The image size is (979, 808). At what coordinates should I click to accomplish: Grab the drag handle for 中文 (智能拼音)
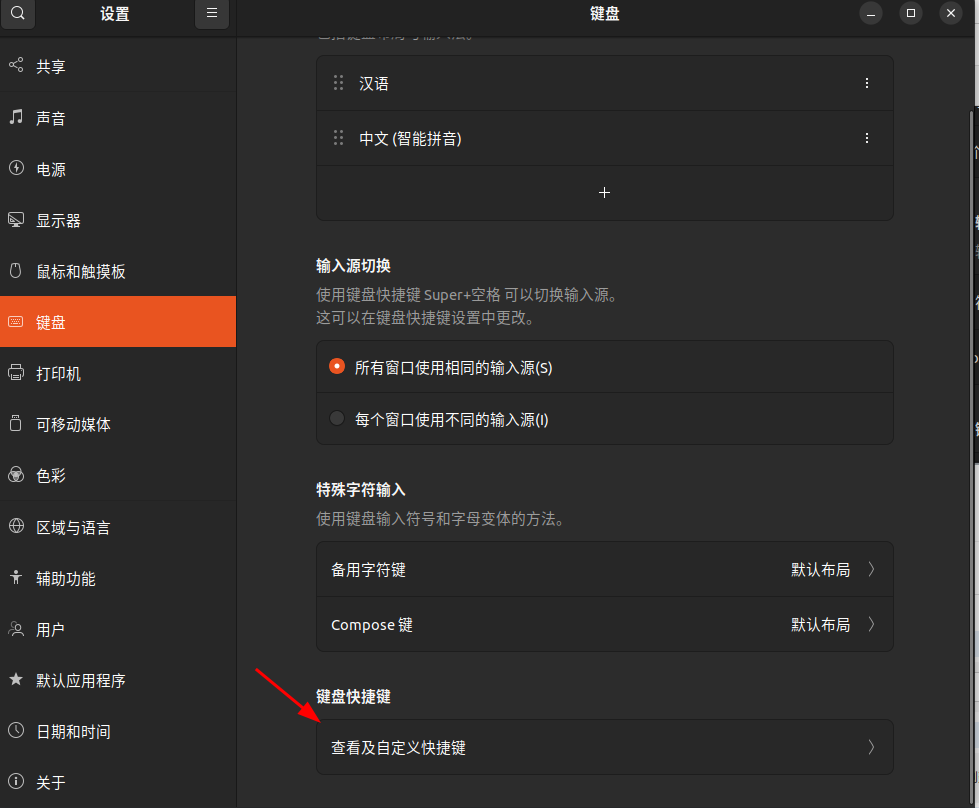click(338, 138)
